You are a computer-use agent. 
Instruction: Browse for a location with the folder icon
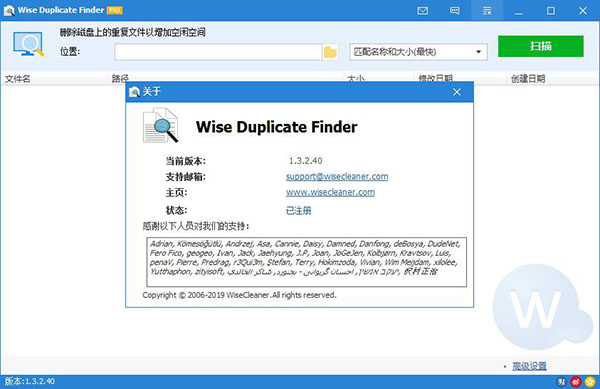click(330, 52)
